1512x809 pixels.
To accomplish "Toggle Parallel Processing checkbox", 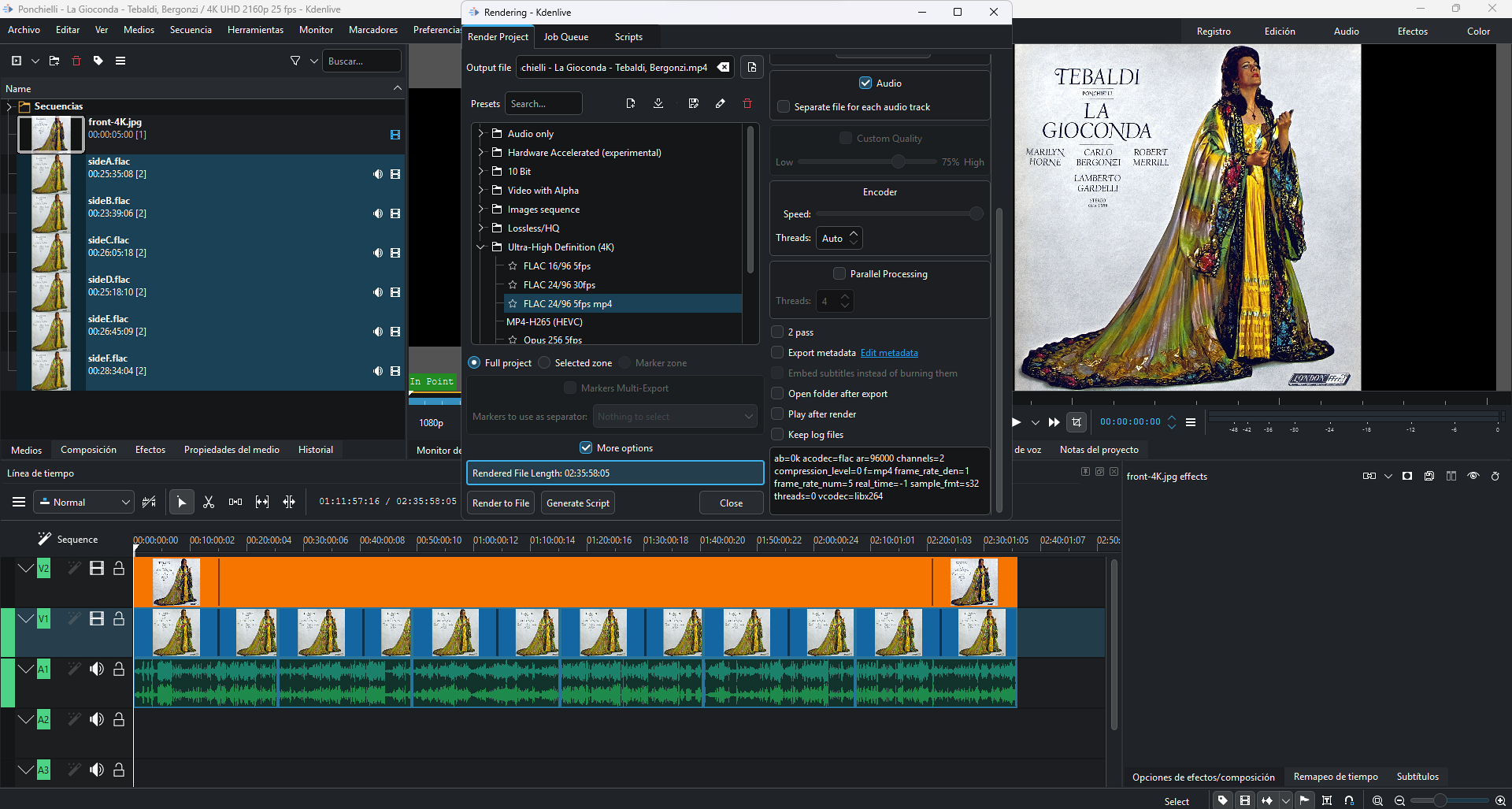I will [x=839, y=274].
